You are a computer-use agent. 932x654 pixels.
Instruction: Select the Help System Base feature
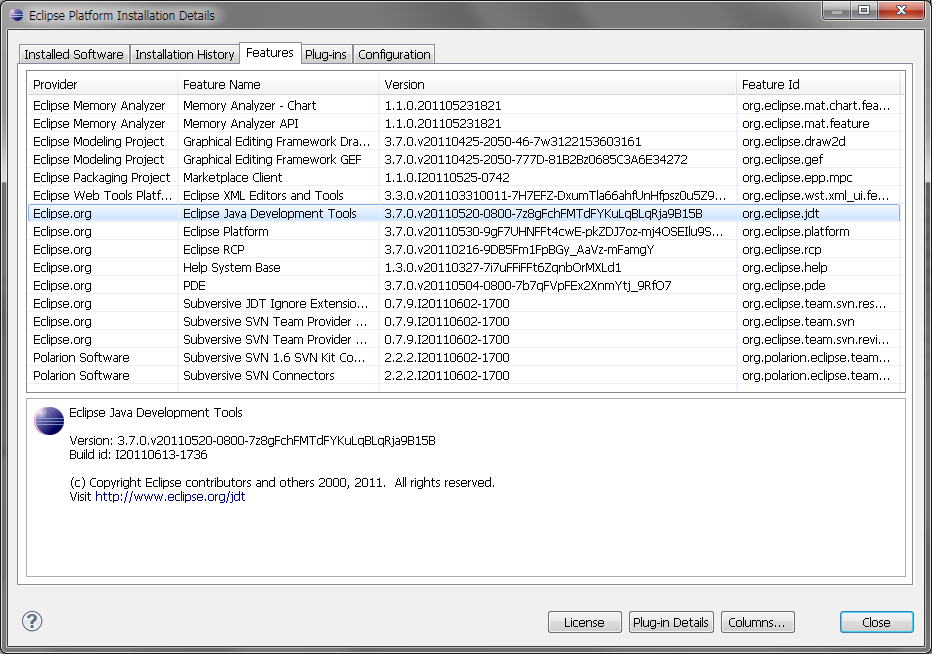(232, 268)
